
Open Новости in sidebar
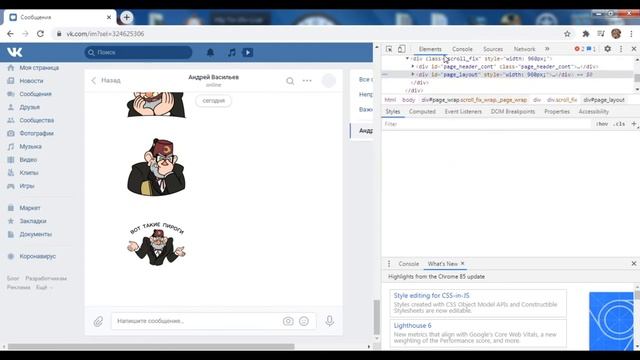(x=31, y=81)
